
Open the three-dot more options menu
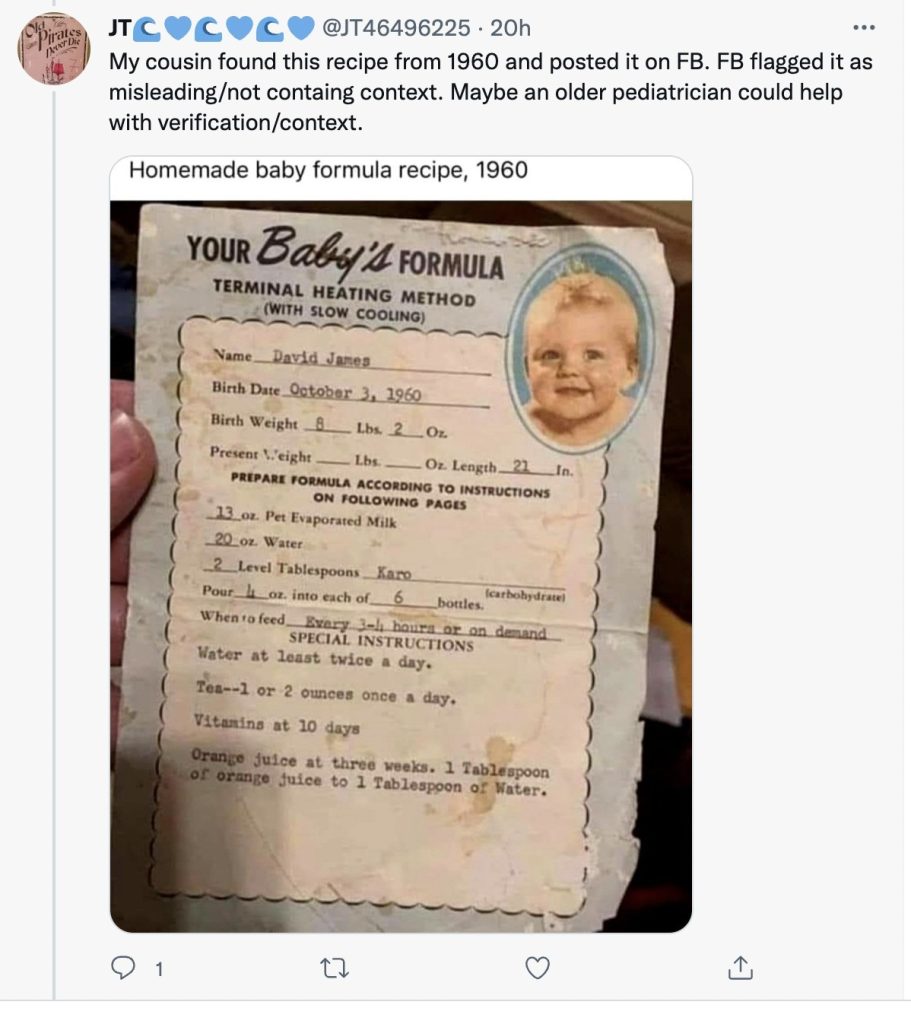(862, 28)
